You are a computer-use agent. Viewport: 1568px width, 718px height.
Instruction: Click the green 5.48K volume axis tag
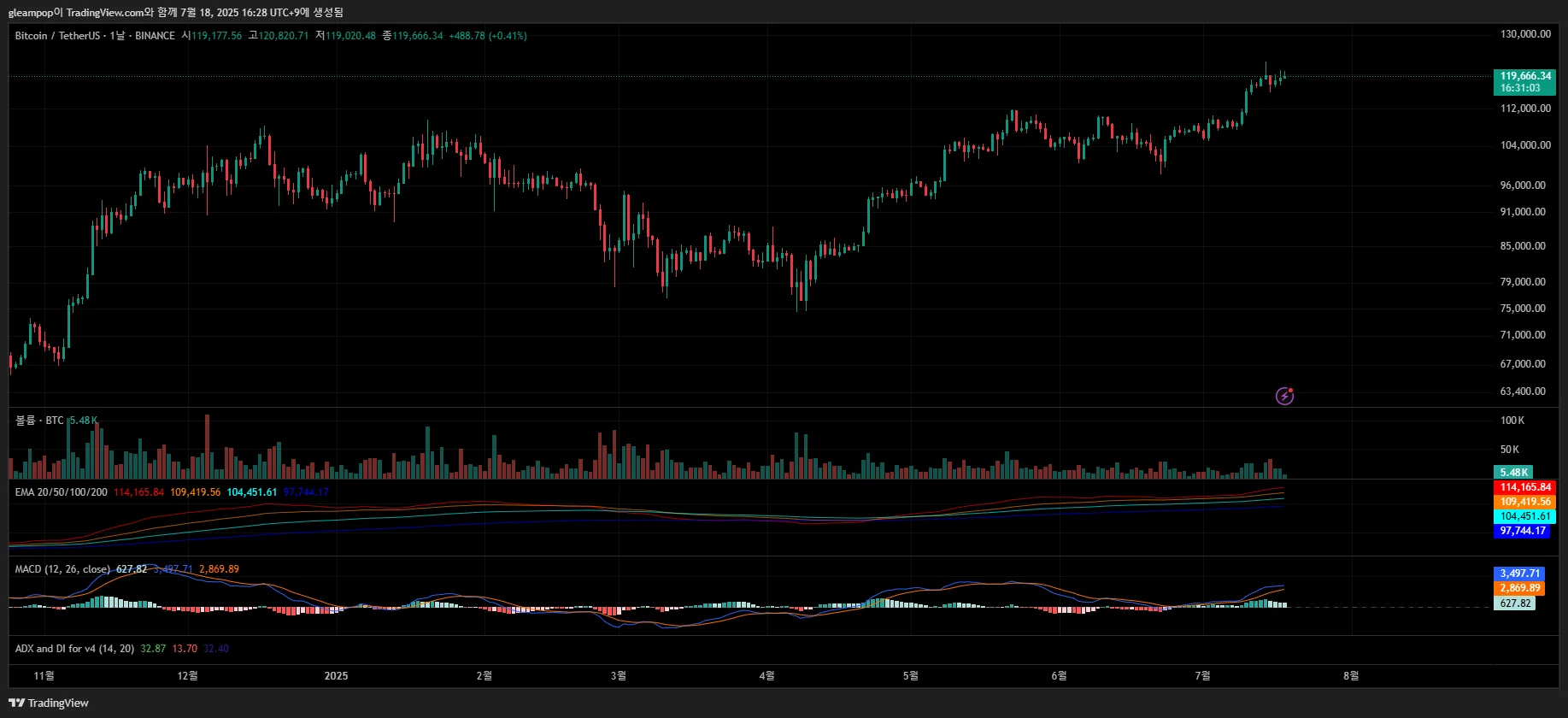pos(1513,473)
